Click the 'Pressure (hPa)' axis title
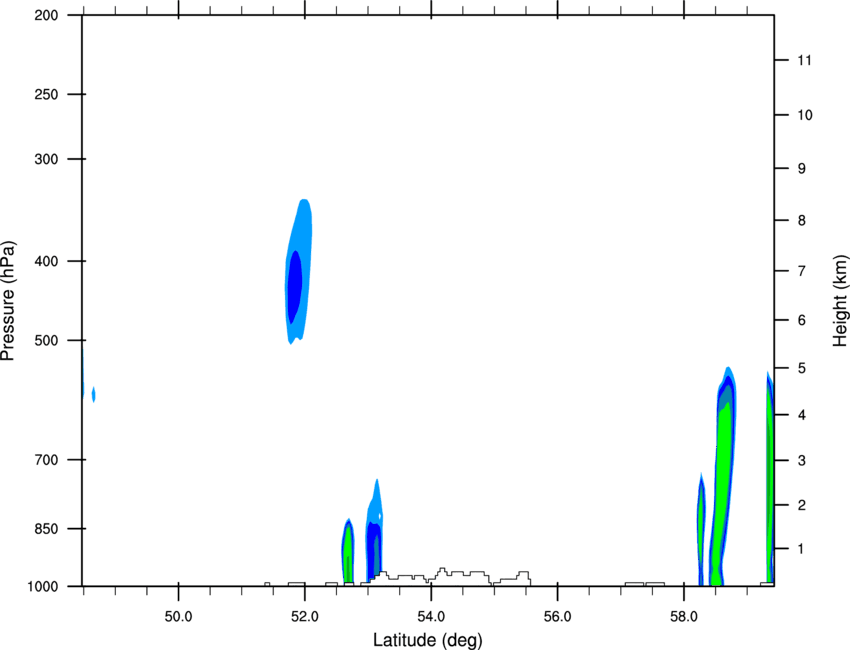Image resolution: width=850 pixels, height=650 pixels. (x=8, y=301)
